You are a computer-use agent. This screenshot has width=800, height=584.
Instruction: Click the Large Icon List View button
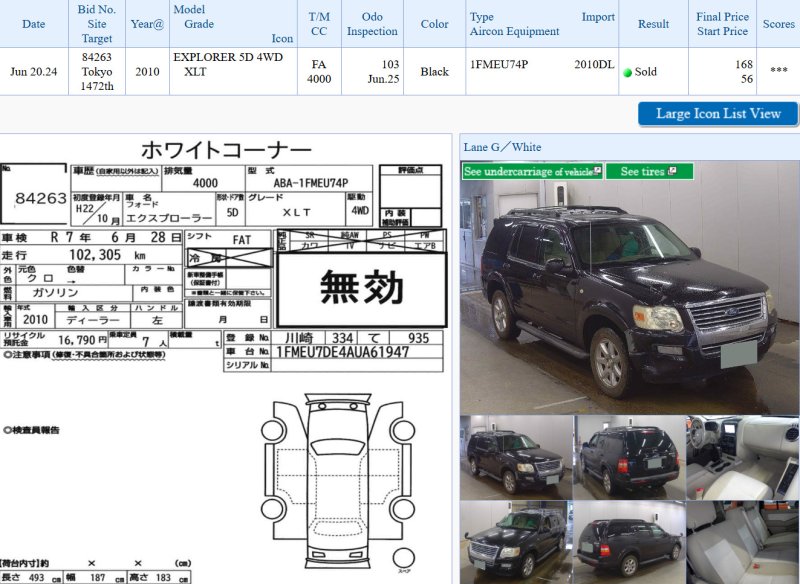pyautogui.click(x=717, y=113)
